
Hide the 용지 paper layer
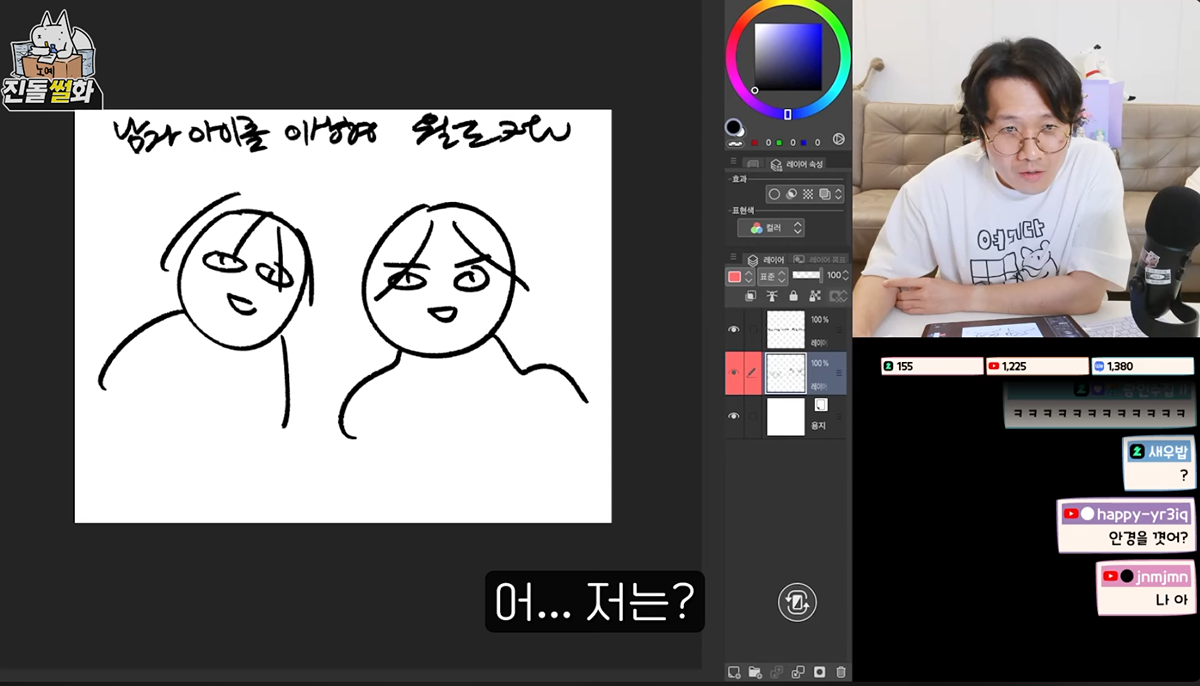pyautogui.click(x=734, y=415)
